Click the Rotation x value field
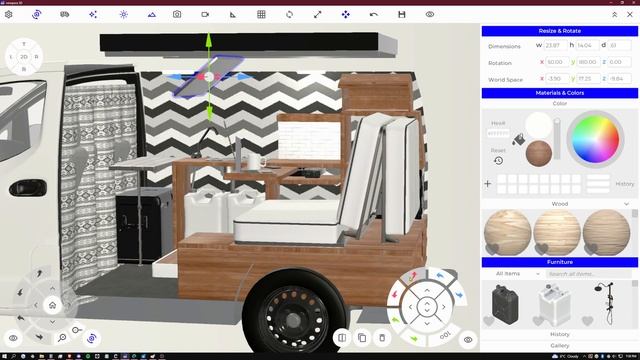 (x=558, y=62)
